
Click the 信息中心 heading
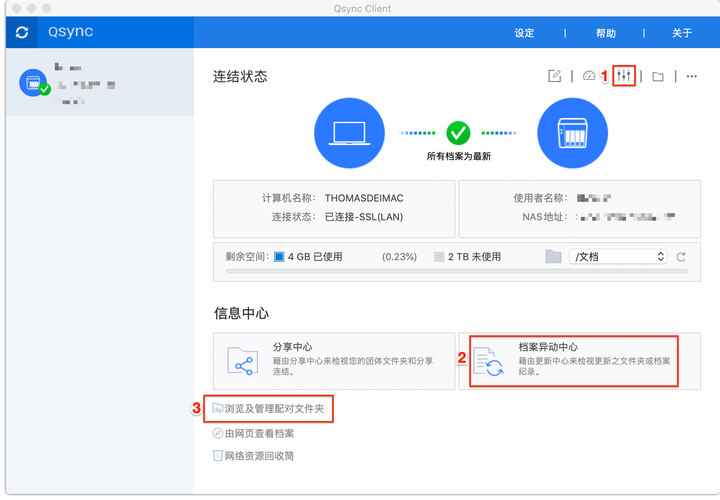[242, 313]
